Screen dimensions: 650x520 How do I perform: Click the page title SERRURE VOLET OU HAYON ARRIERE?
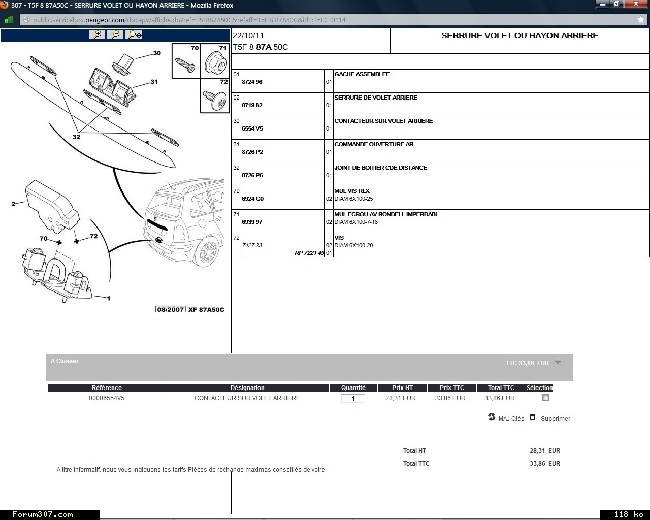pos(519,36)
